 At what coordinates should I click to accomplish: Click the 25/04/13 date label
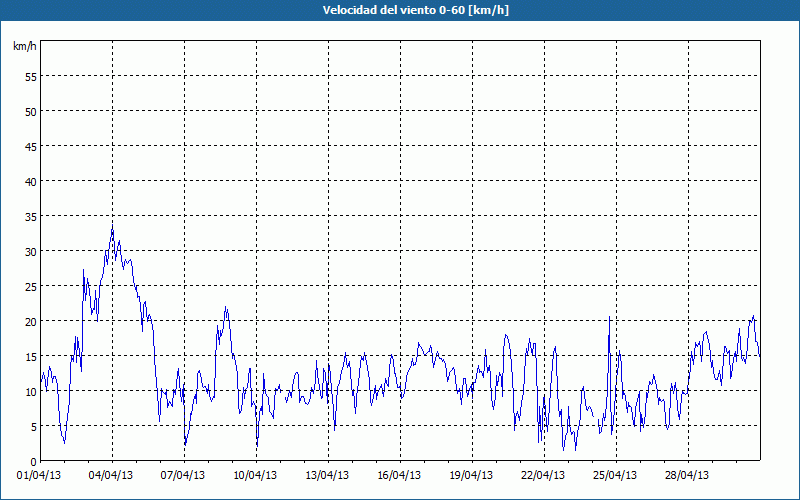[x=615, y=476]
